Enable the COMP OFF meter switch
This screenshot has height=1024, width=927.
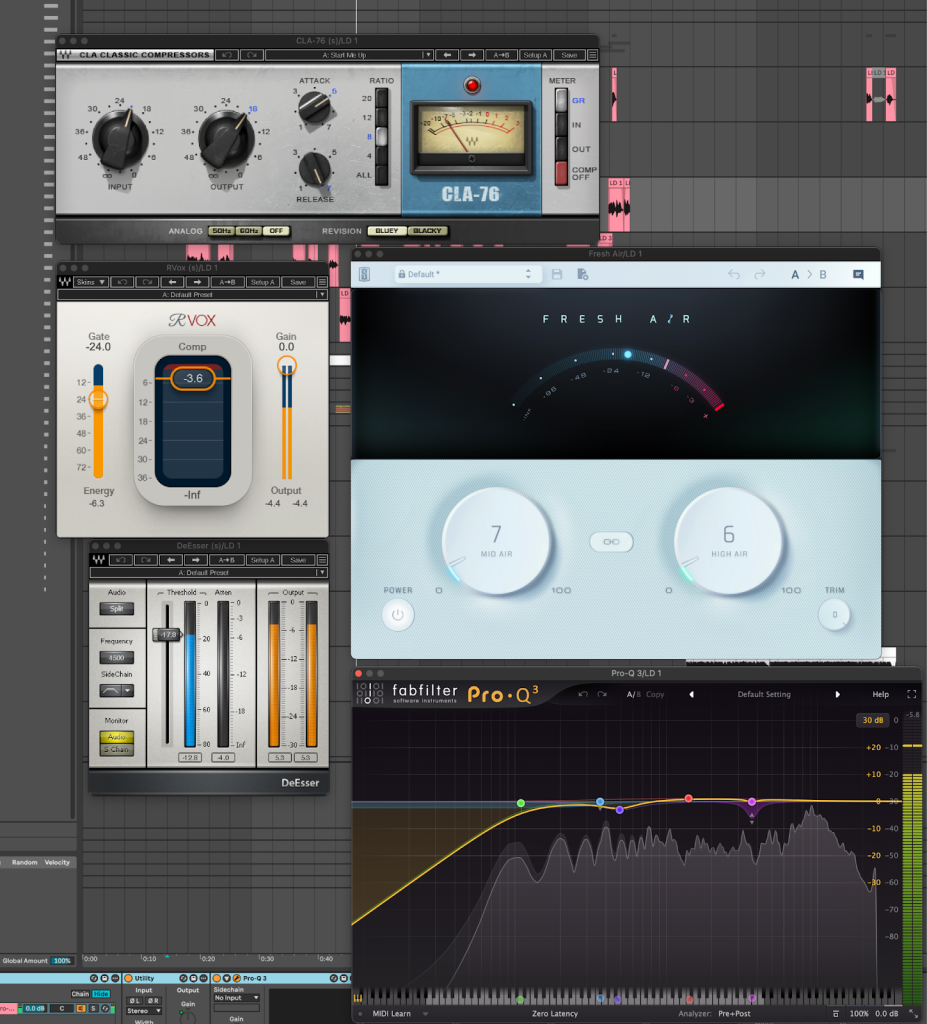(x=560, y=173)
